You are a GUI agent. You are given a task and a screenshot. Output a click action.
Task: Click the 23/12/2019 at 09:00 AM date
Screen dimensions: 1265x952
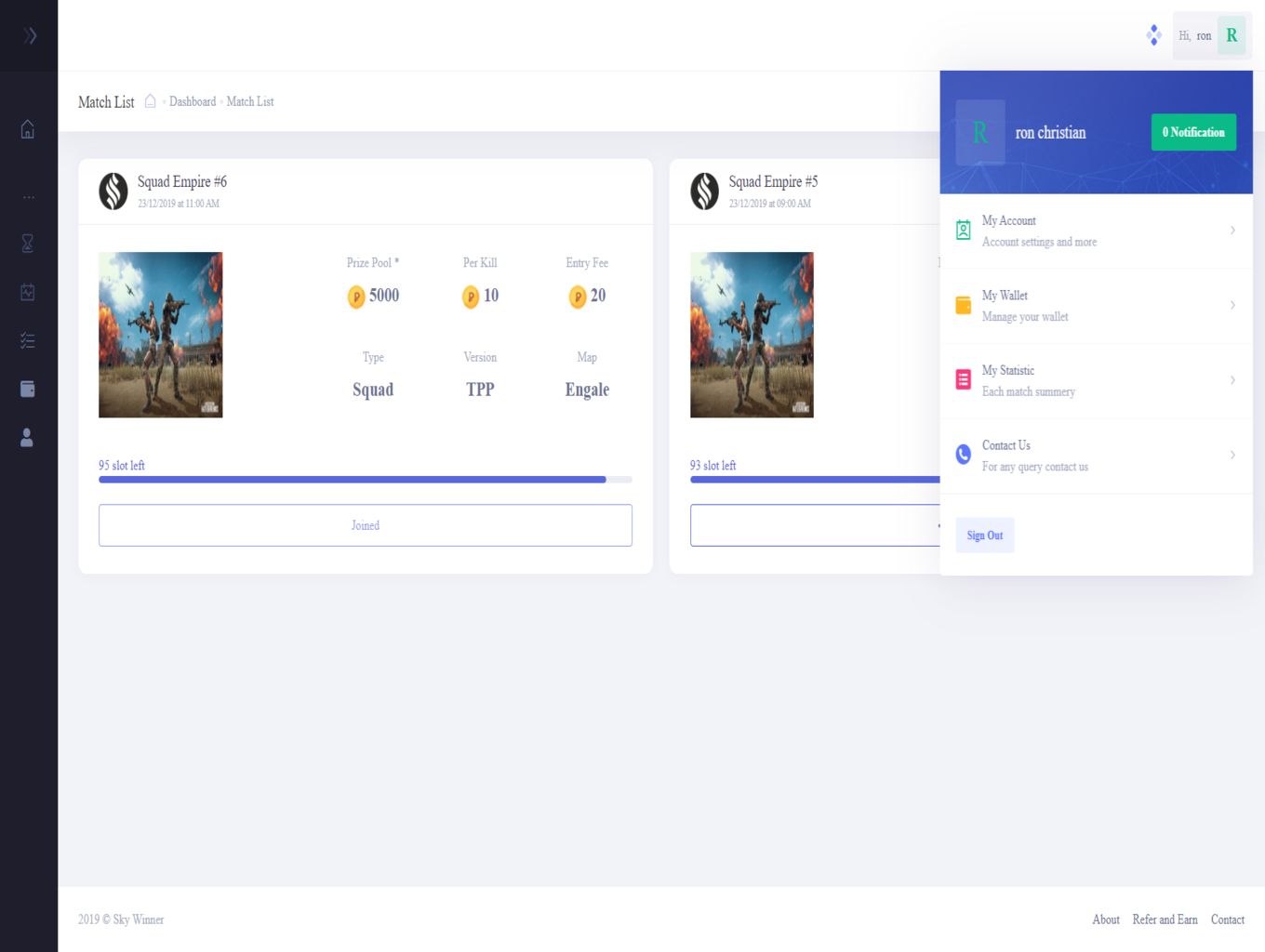770,204
